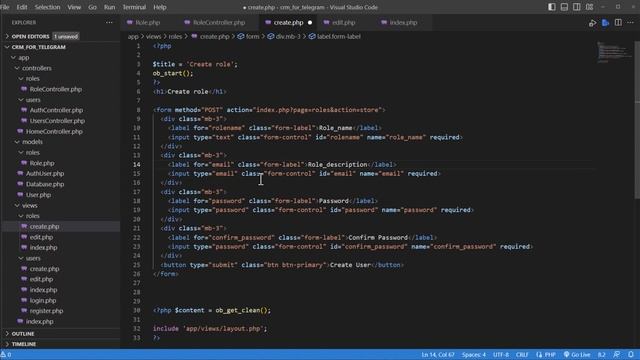Collapse the views folder
Screen dimensions: 640x360
point(29,205)
